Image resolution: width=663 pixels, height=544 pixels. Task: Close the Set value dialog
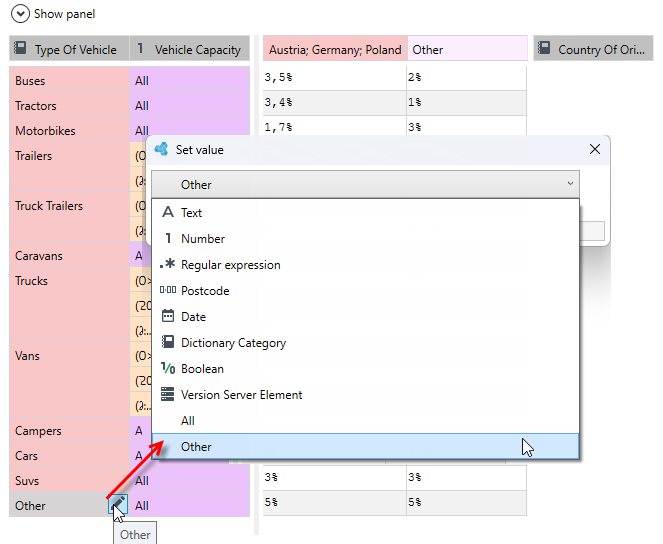pos(595,149)
